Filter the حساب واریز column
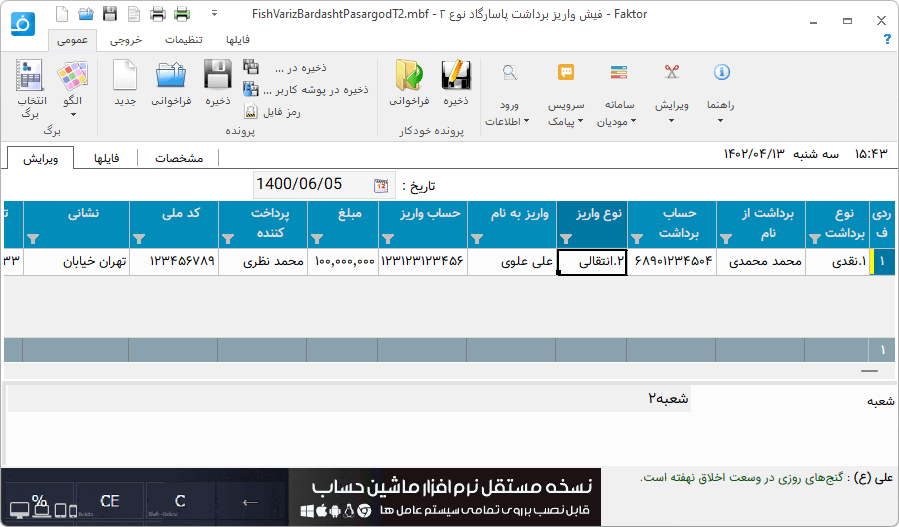 388,239
